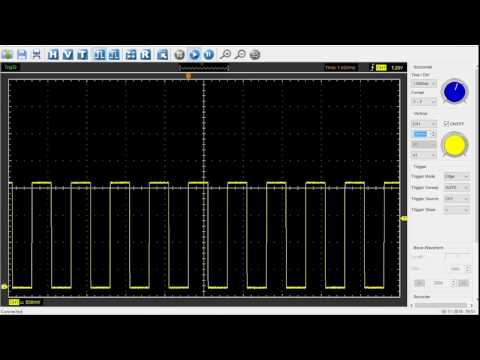Click the yellow CH1 ground marker on the left edge
The image size is (480, 360).
tap(4, 287)
